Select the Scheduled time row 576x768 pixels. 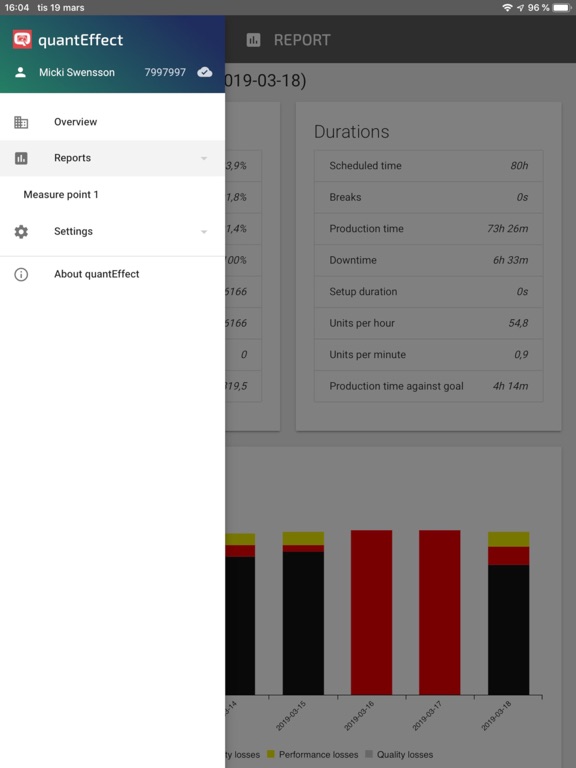(x=429, y=166)
